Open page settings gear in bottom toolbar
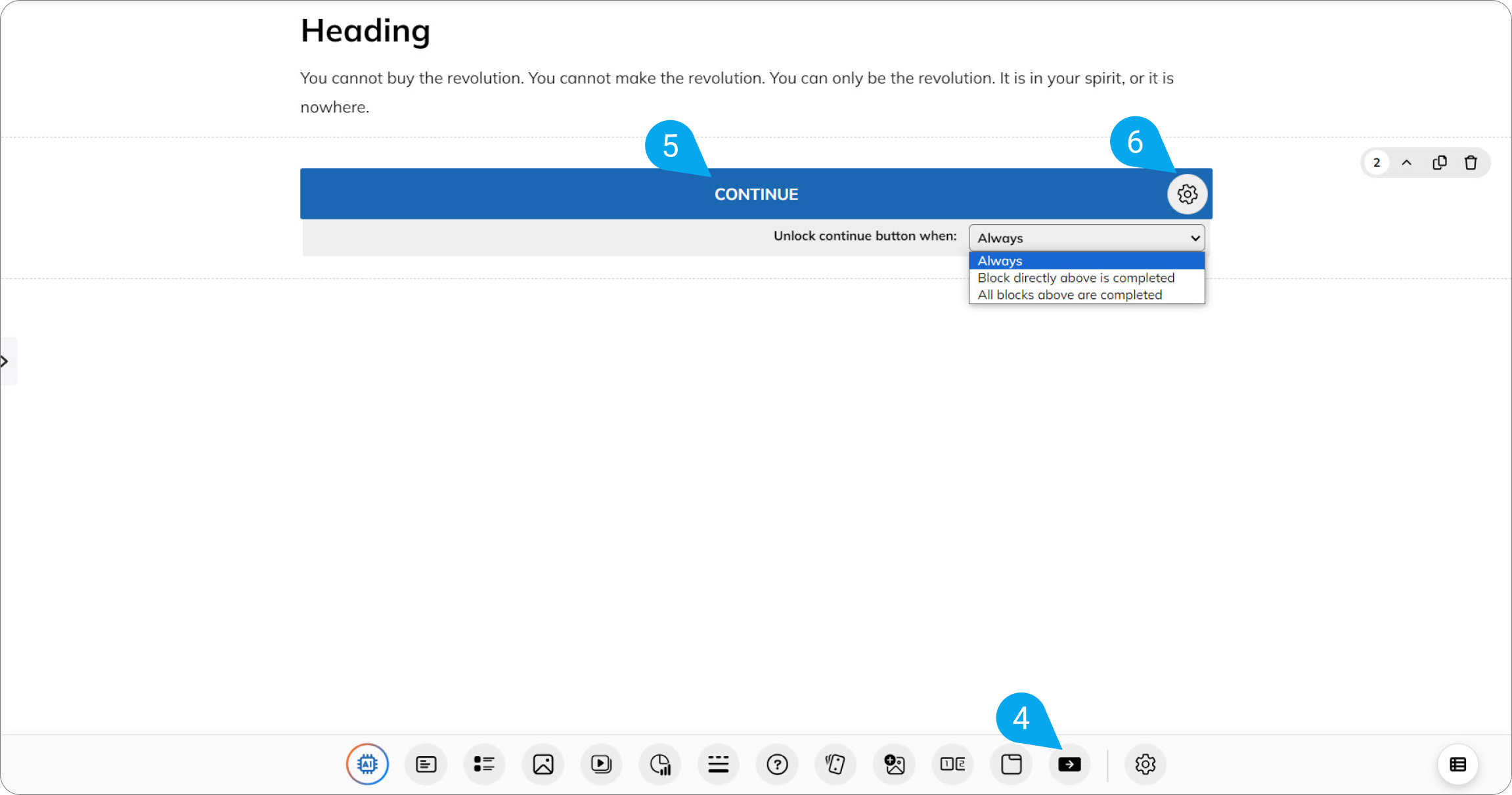 (x=1145, y=764)
